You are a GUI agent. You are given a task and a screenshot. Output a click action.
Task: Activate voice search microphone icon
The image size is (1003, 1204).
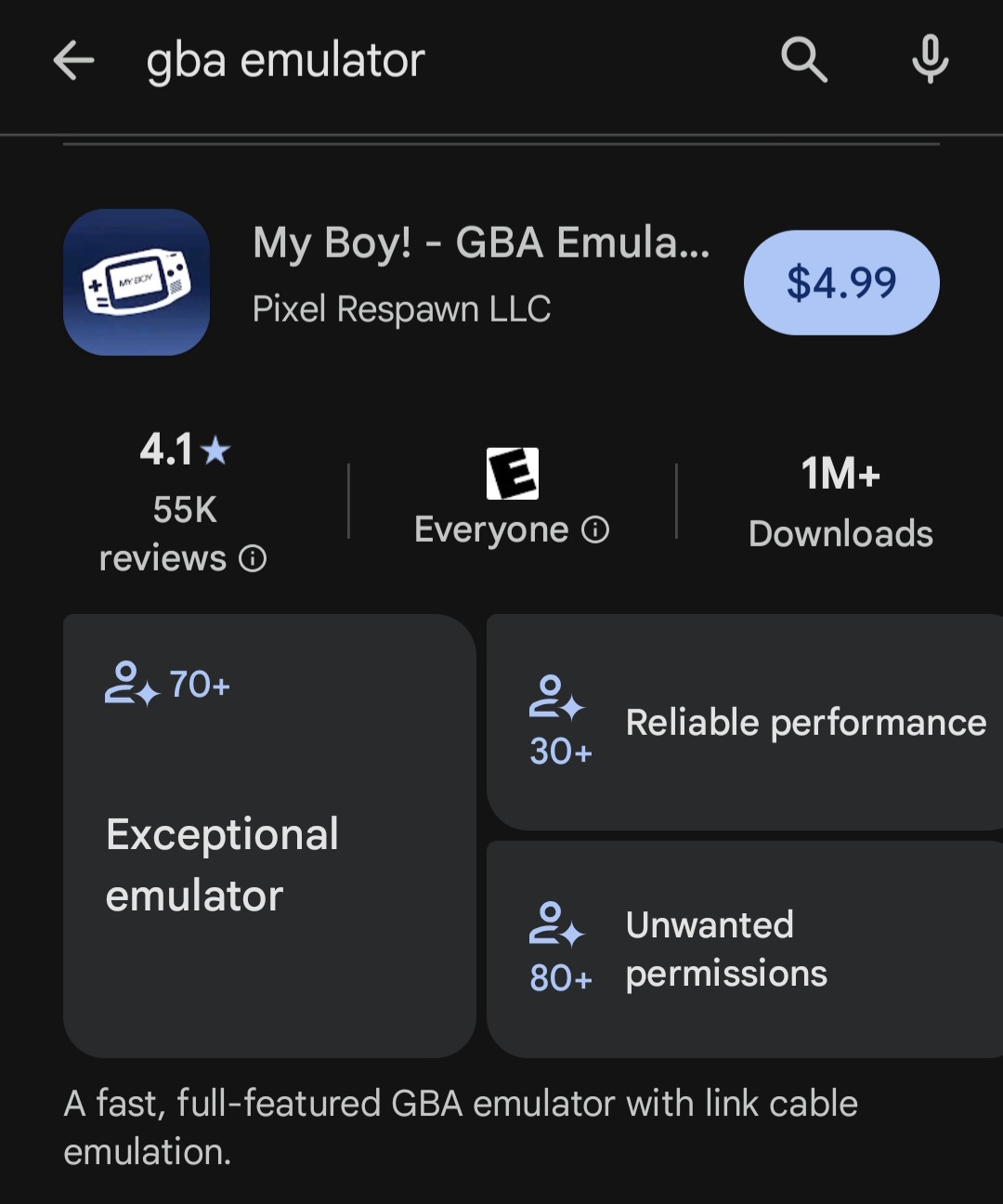tap(930, 61)
